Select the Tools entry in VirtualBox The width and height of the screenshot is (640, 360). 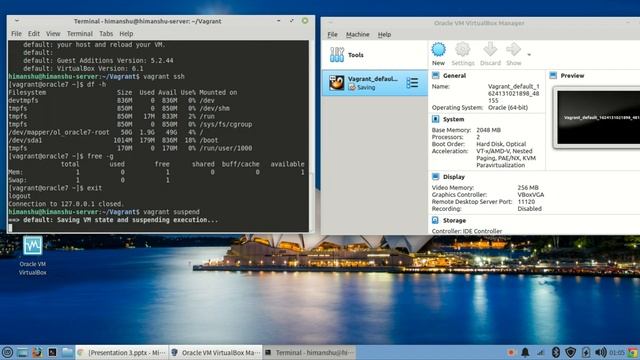point(374,55)
